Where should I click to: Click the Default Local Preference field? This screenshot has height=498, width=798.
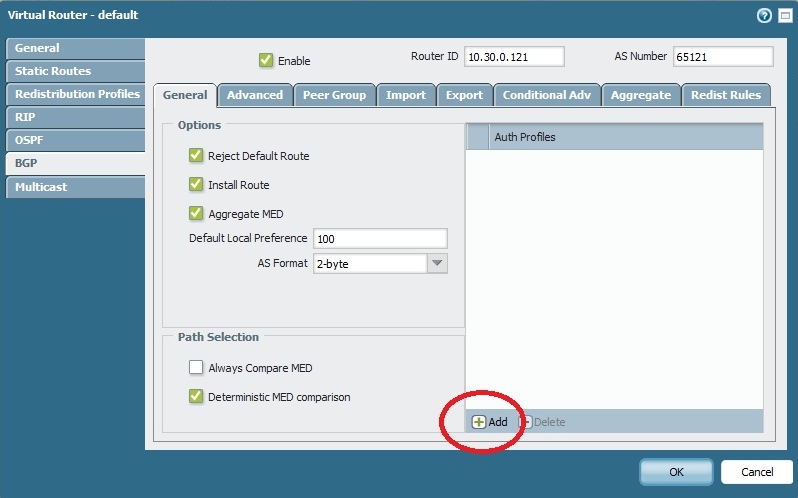pyautogui.click(x=380, y=239)
